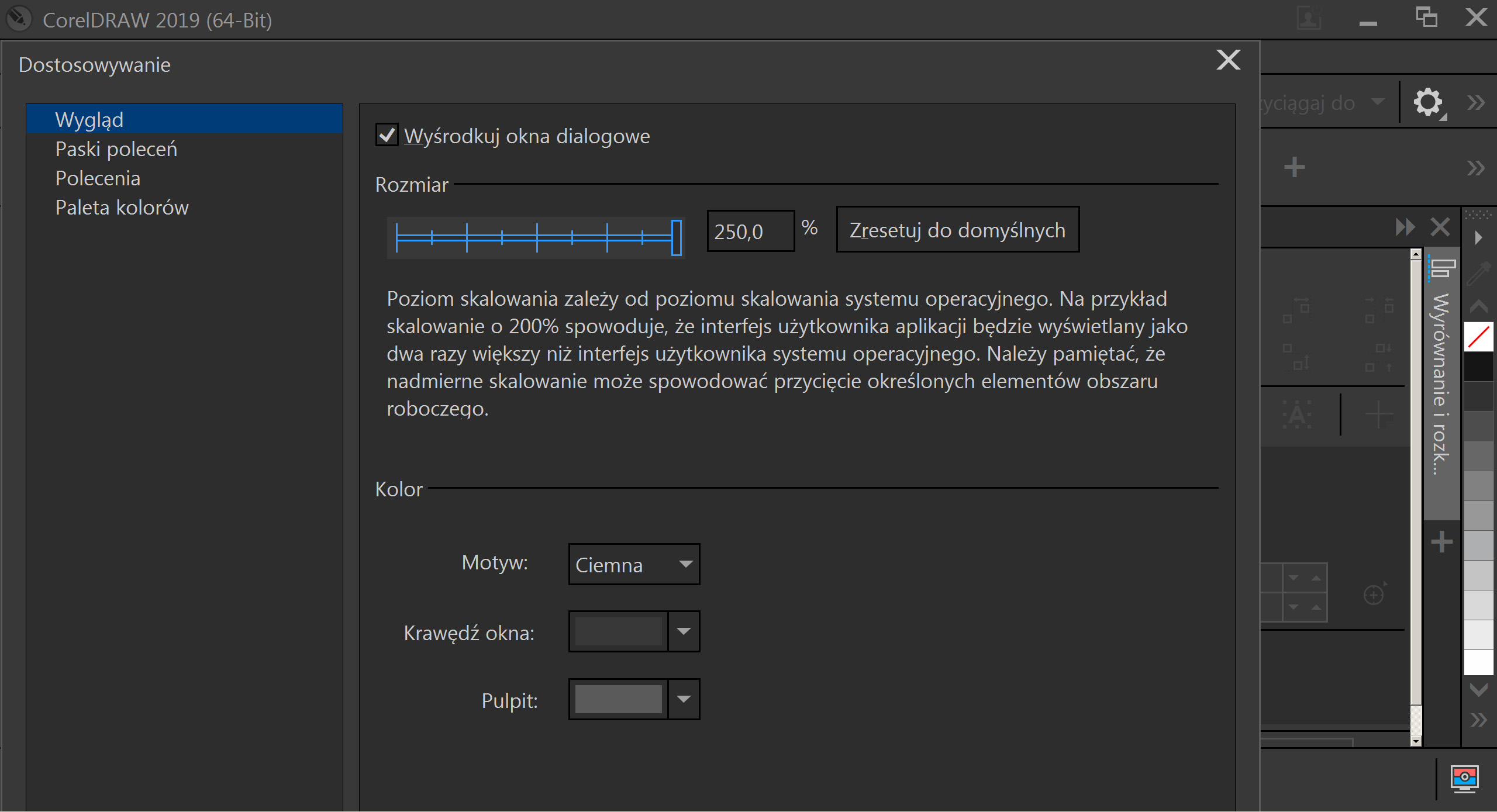Click the eyedropper in the color palette
This screenshot has height=812, width=1497.
coord(1478,274)
